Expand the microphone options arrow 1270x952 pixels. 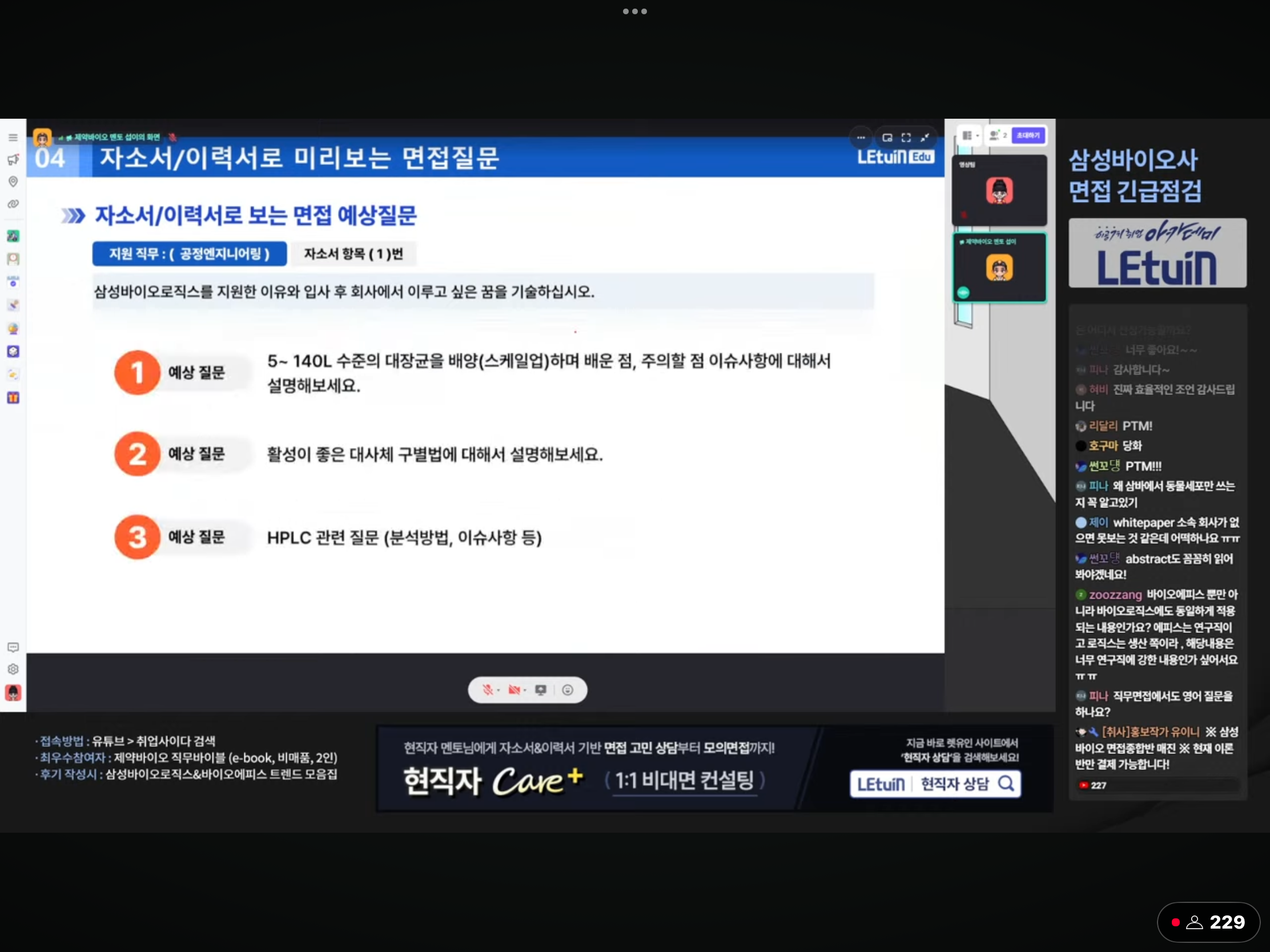pyautogui.click(x=499, y=691)
